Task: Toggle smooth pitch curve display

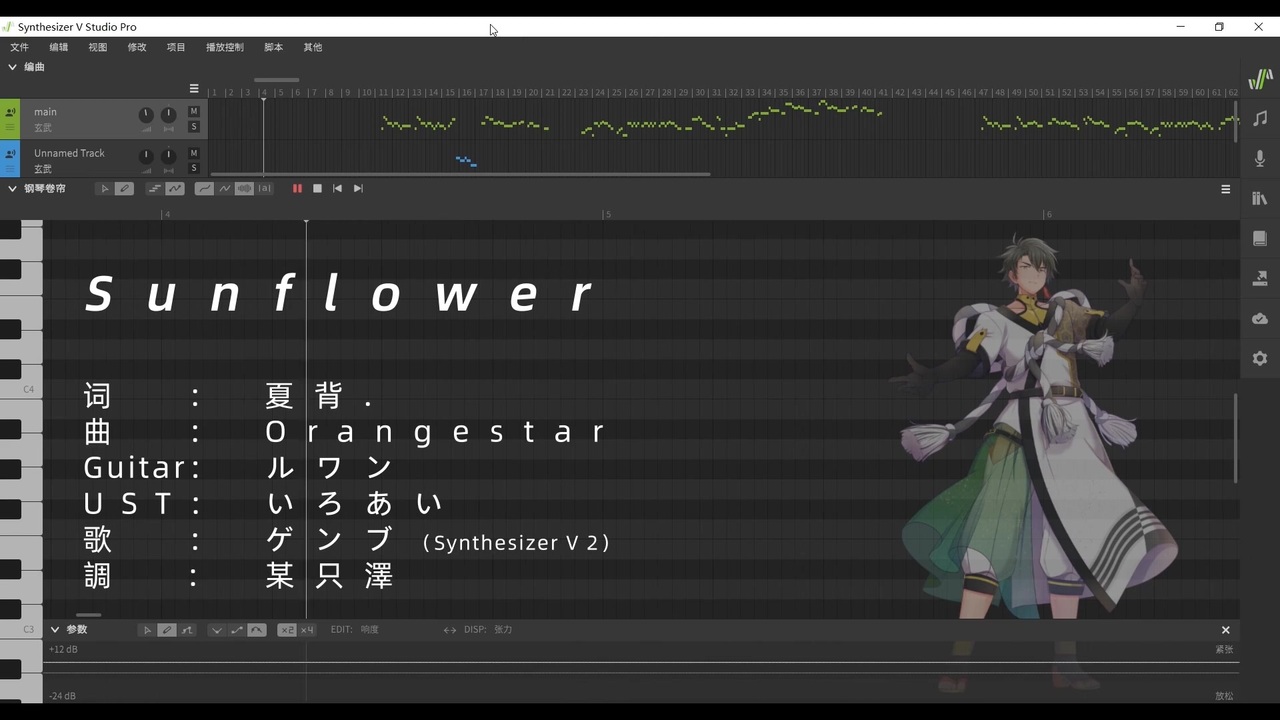Action: click(x=204, y=188)
